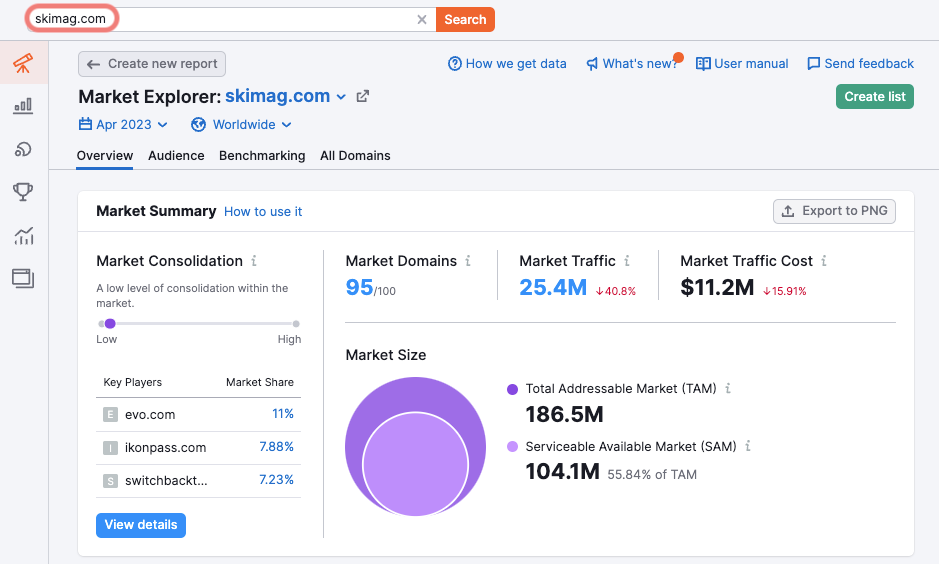Viewport: 939px width, 564px height.
Task: Click the Total Addressable Market info icon
Action: [x=728, y=389]
